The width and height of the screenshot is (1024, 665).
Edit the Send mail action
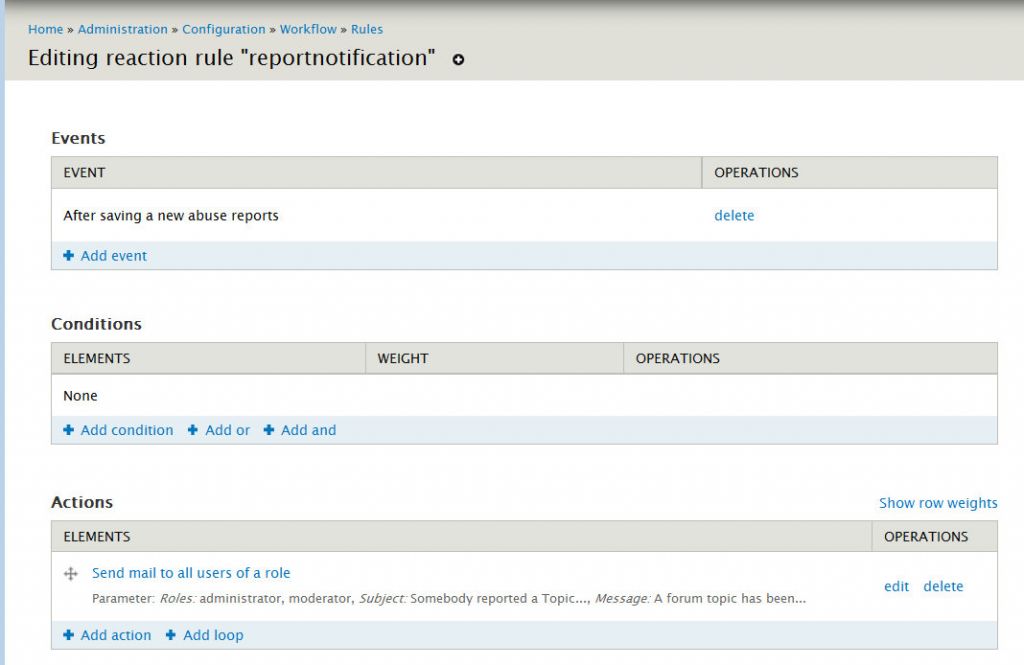[x=896, y=586]
